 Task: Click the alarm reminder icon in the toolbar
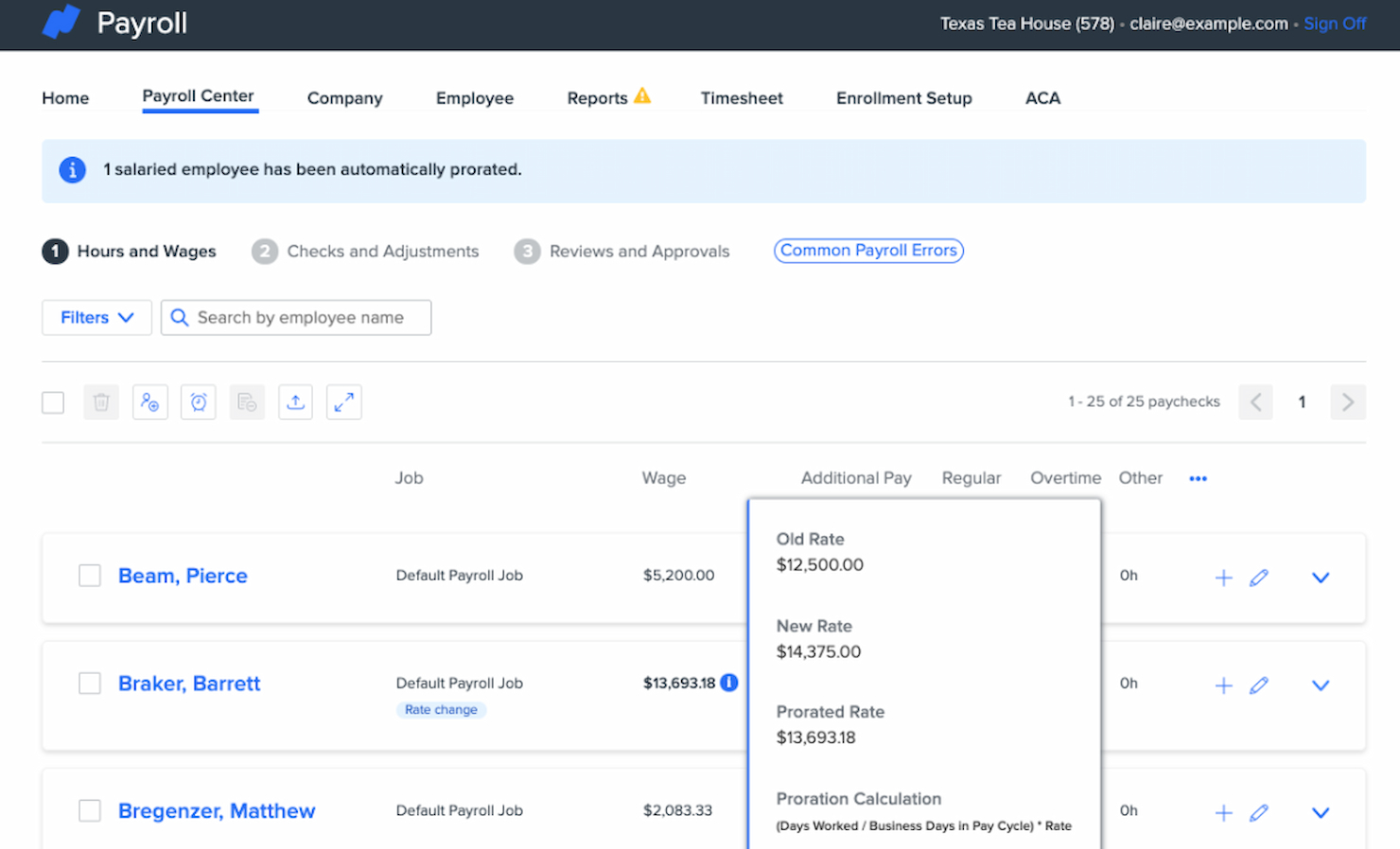[x=198, y=402]
